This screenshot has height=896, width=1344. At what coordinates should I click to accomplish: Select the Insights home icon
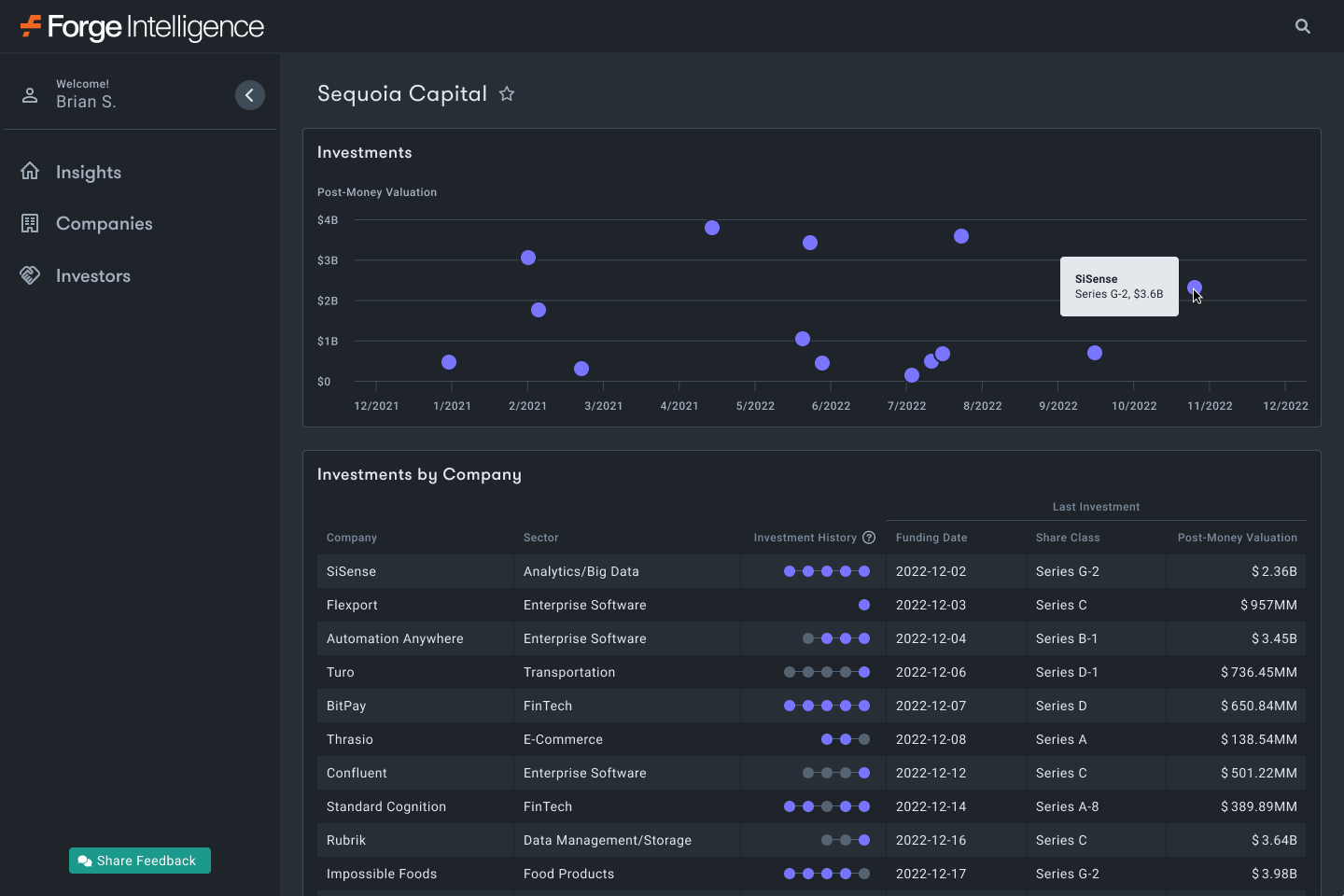[30, 171]
